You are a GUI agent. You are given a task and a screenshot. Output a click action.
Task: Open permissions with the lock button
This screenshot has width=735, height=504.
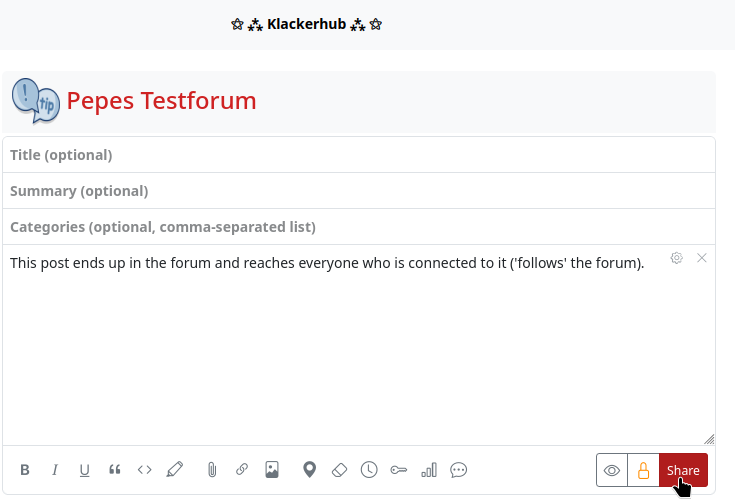pyautogui.click(x=643, y=470)
